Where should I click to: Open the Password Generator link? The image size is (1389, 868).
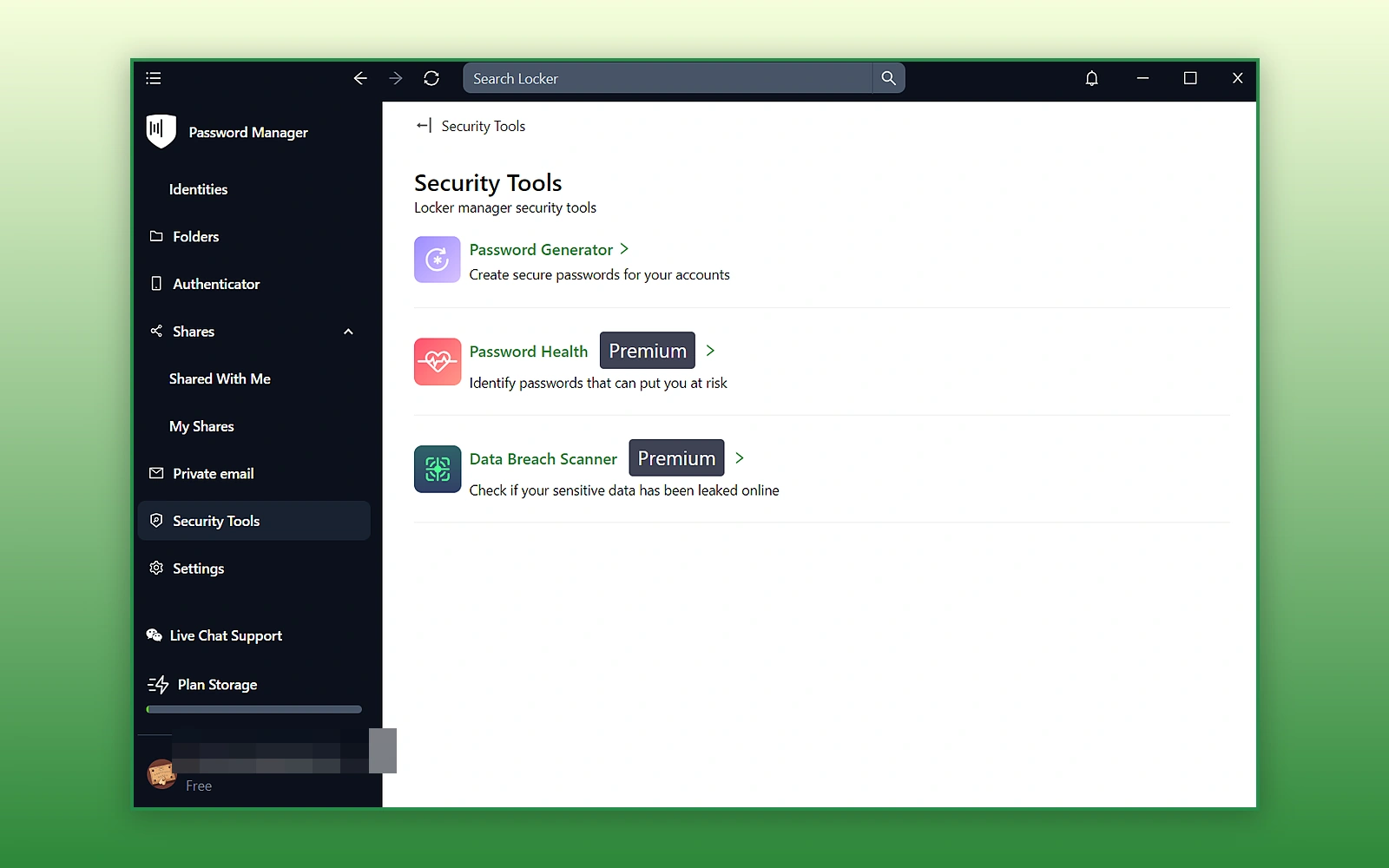pos(541,250)
